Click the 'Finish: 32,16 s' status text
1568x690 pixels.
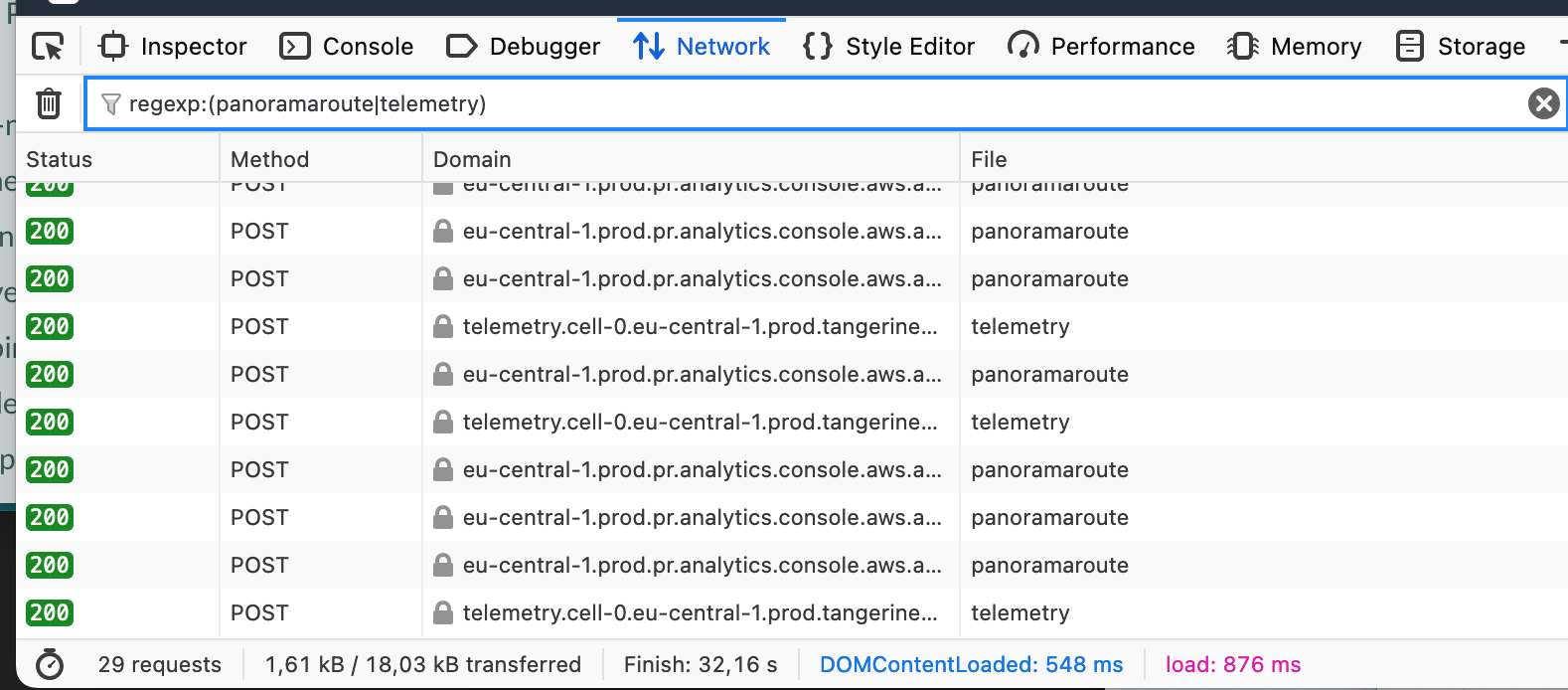coord(701,665)
